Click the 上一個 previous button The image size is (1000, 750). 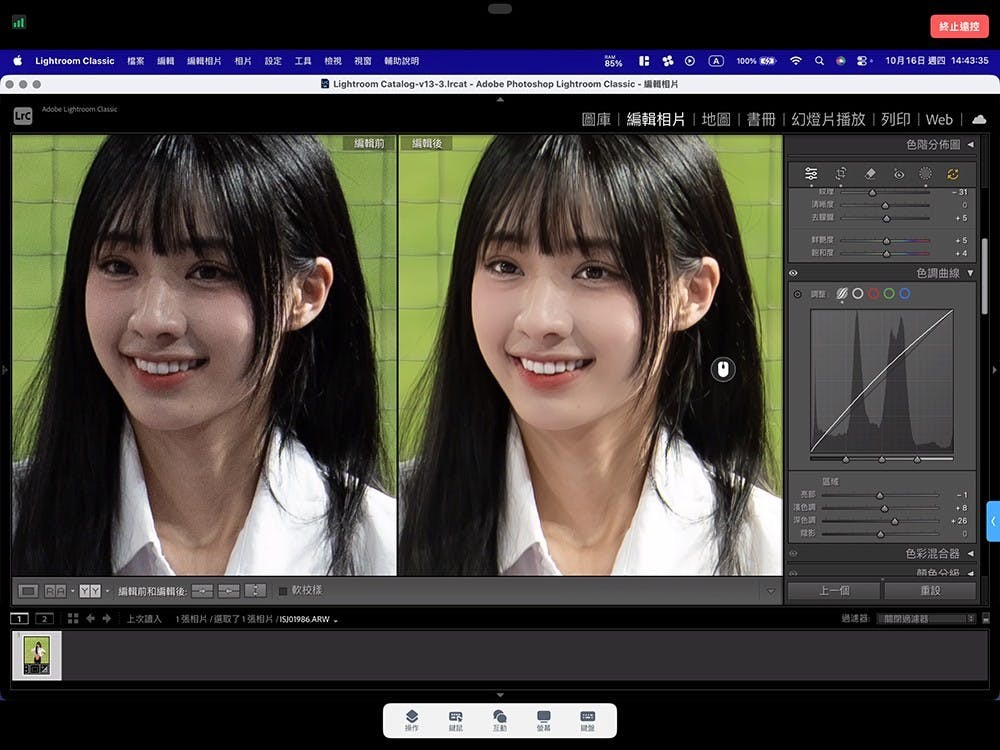click(833, 590)
